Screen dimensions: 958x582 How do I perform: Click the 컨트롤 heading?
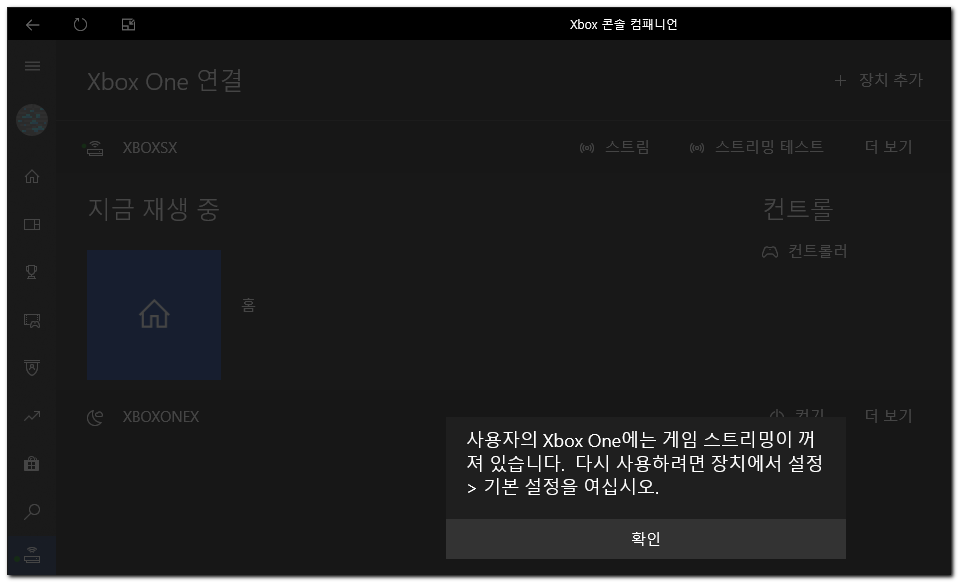[x=798, y=209]
